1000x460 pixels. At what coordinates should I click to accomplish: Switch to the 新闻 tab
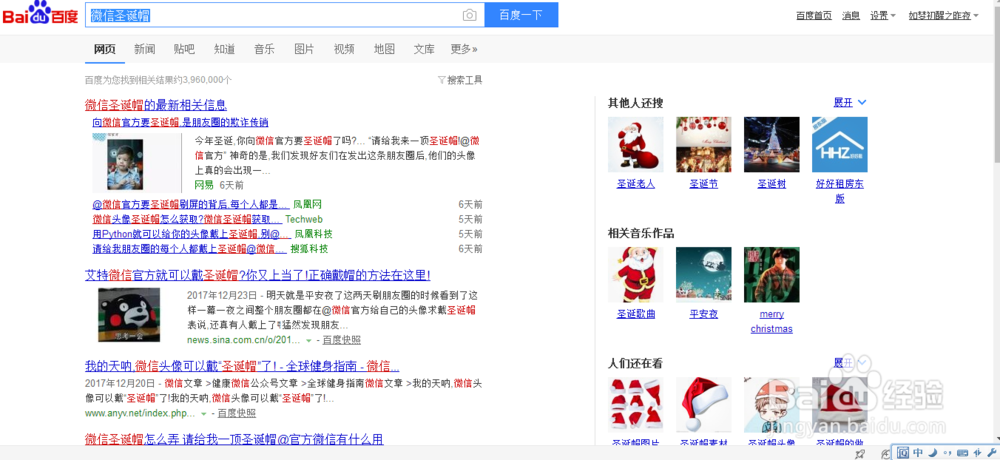[x=145, y=49]
